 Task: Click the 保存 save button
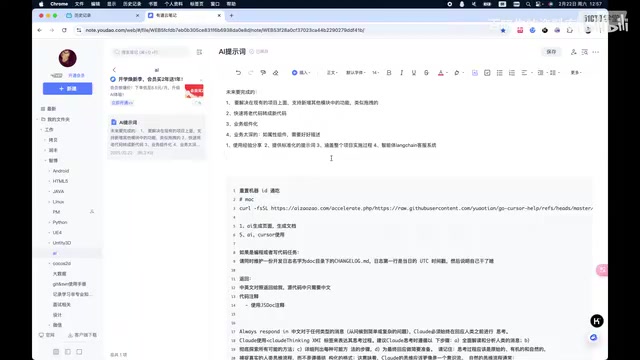pyautogui.click(x=551, y=52)
